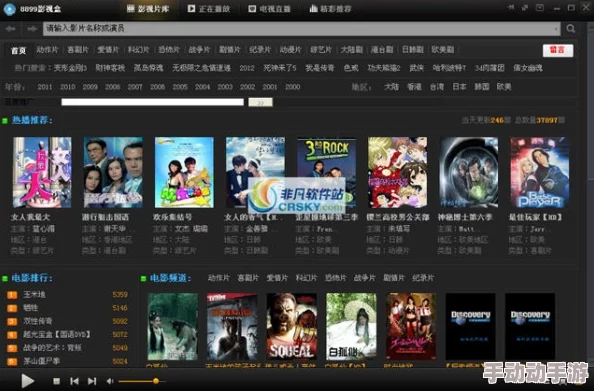Click the total count 37897
This screenshot has height=391, width=594.
coord(547,120)
